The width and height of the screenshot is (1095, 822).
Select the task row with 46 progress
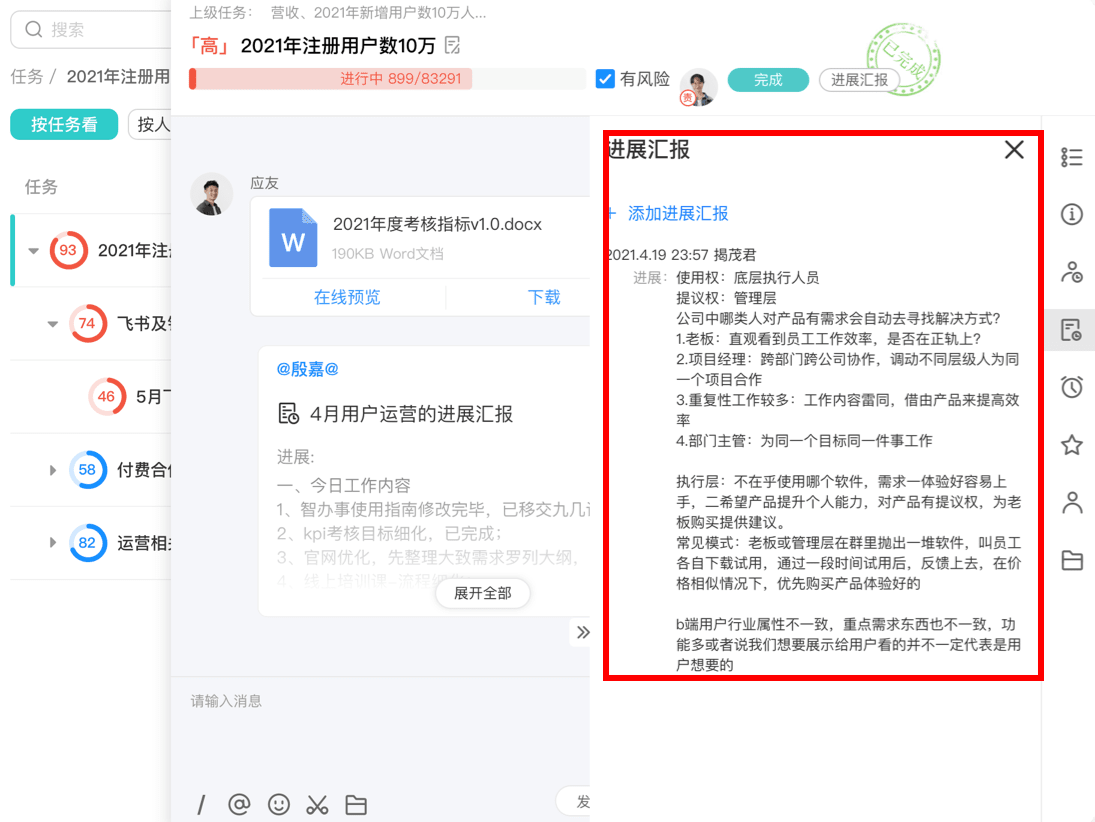coord(91,397)
